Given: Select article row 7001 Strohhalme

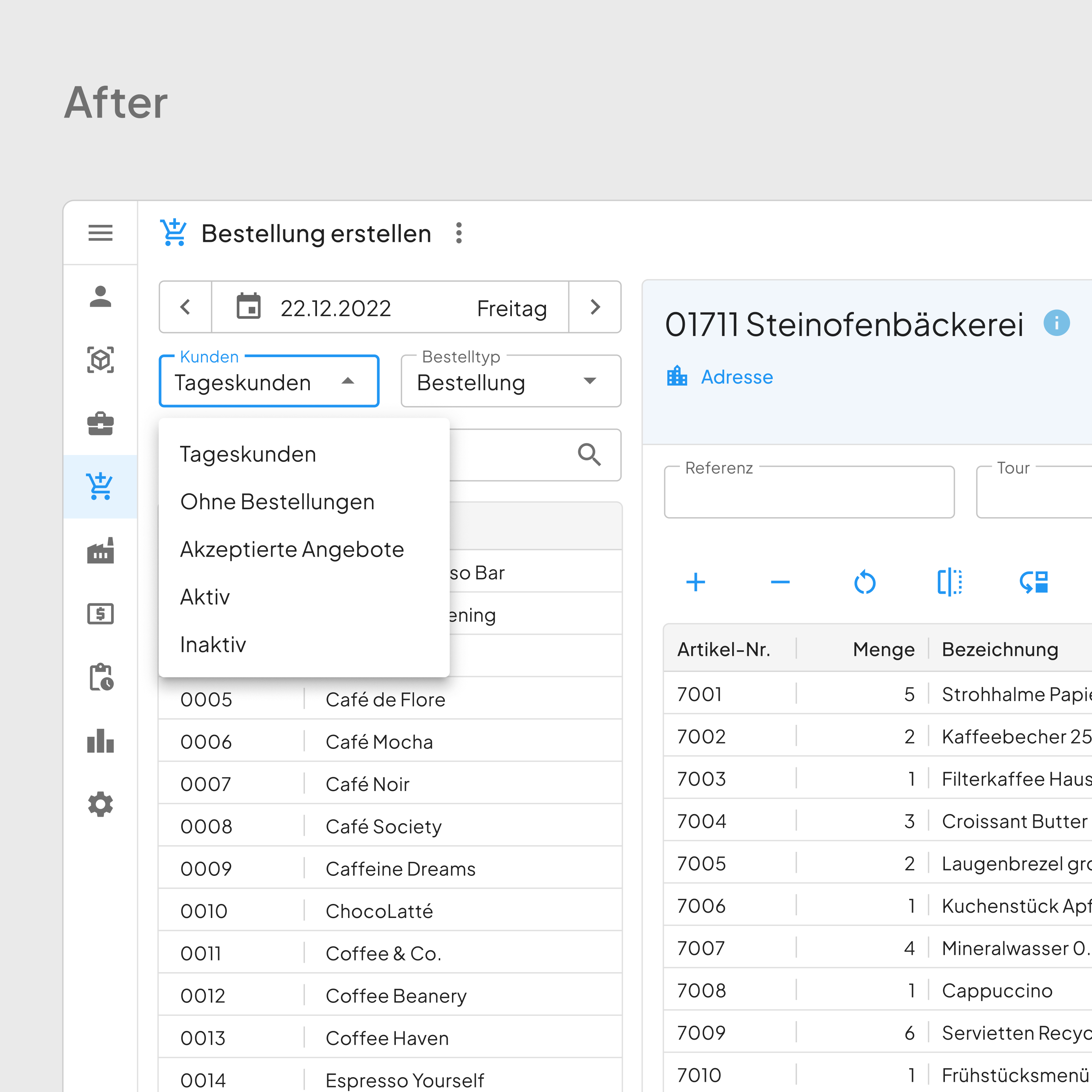Looking at the screenshot, I should click(x=878, y=693).
